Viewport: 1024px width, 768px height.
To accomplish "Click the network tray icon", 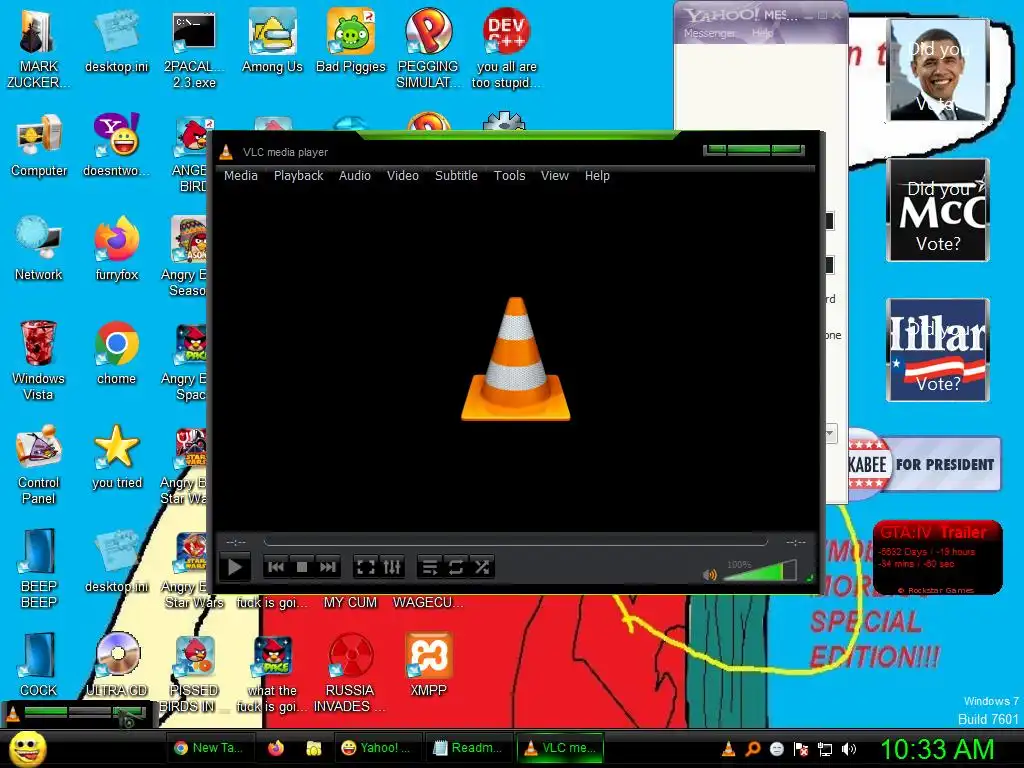I will (x=825, y=749).
